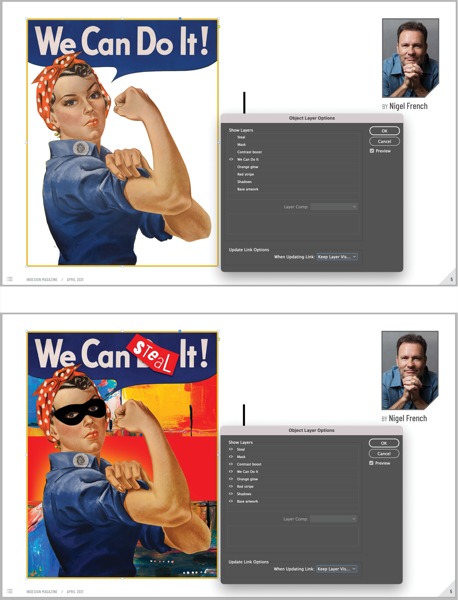Click APRIL 2021 footer text on lower page
This screenshot has height=600, width=458.
(75, 592)
